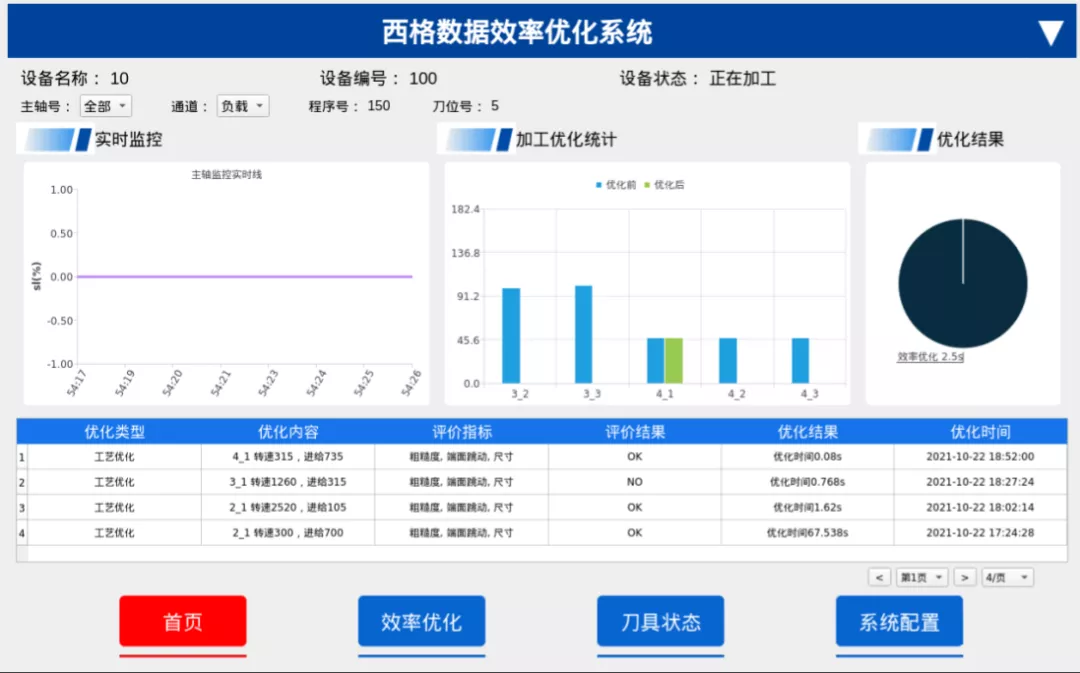Viewport: 1080px width, 673px height.
Task: Select table row 2 with NO result
Action: (541, 482)
